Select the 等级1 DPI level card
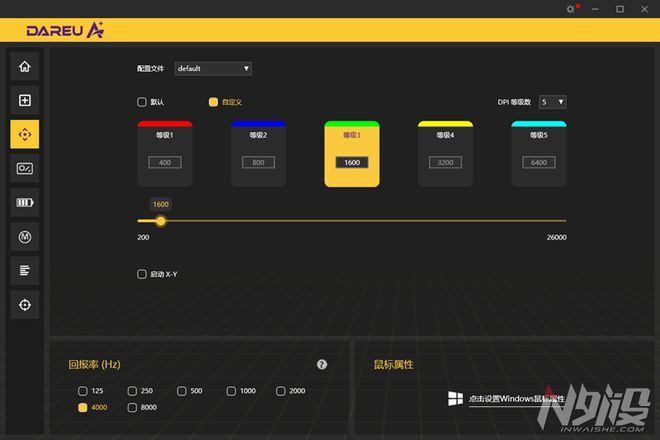The height and width of the screenshot is (440, 660). tap(164, 153)
